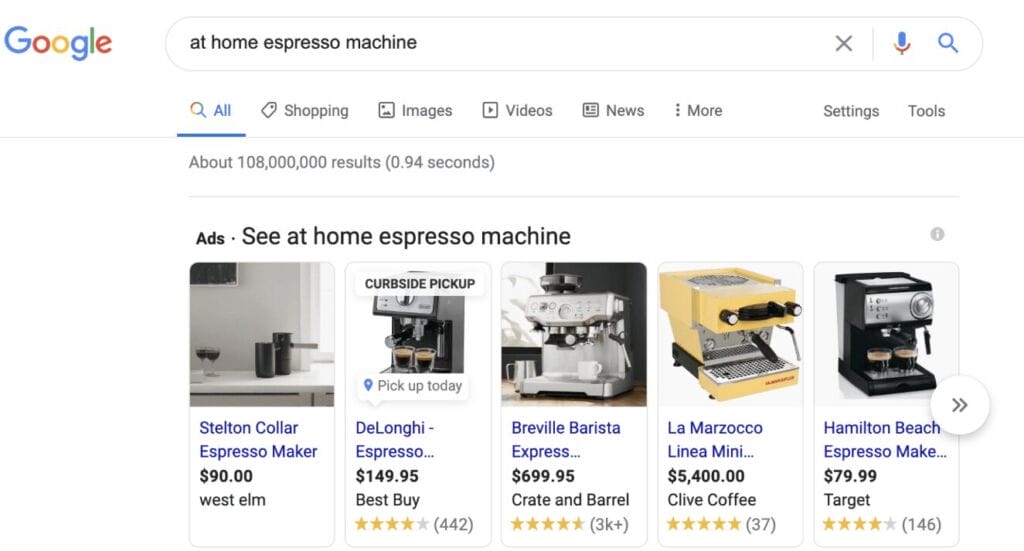Image resolution: width=1024 pixels, height=551 pixels.
Task: Click the Best Buy seller name
Action: pyautogui.click(x=387, y=500)
